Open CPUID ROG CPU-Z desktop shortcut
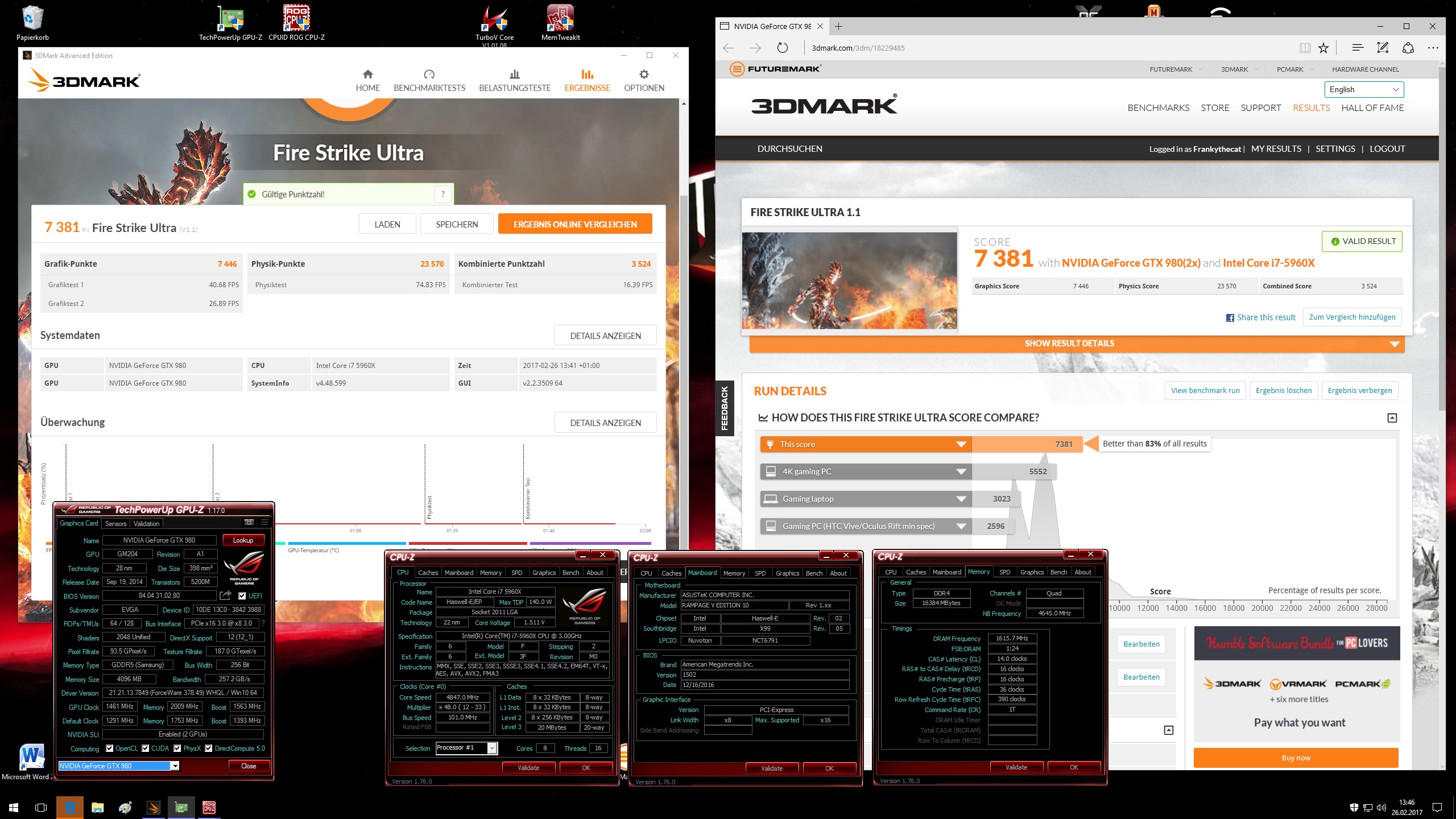This screenshot has width=1456, height=819. point(297,23)
